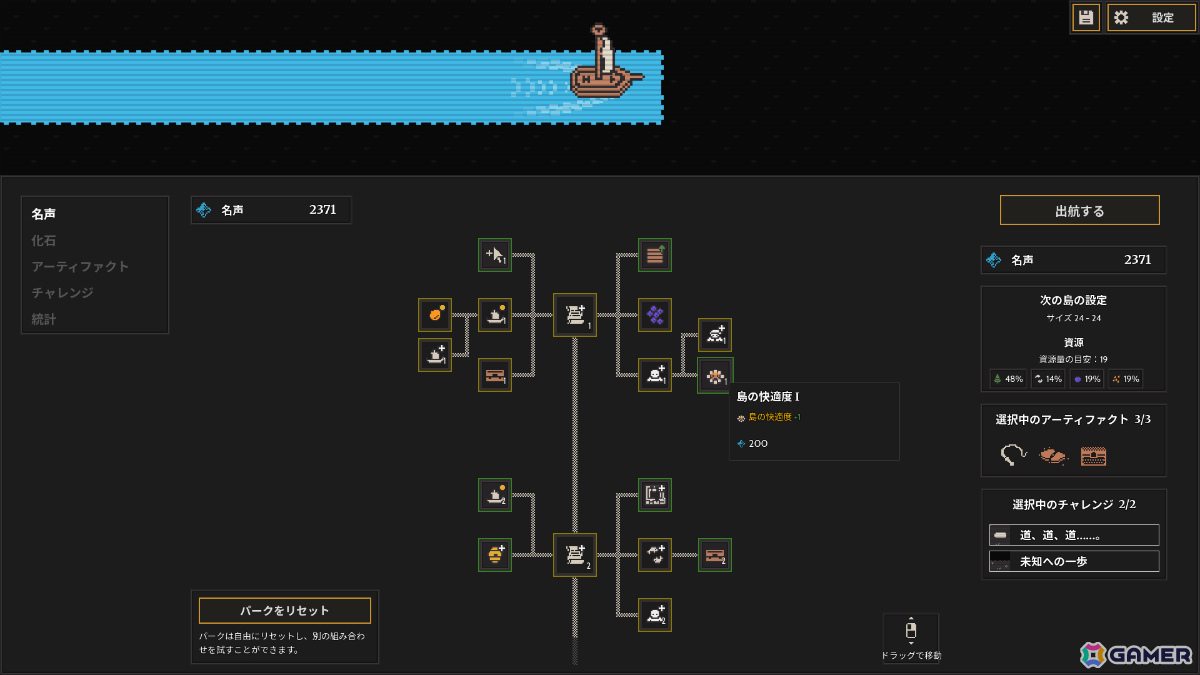The image size is (1200, 675).
Task: Select the wooden planks upgrade perk
Action: click(655, 255)
